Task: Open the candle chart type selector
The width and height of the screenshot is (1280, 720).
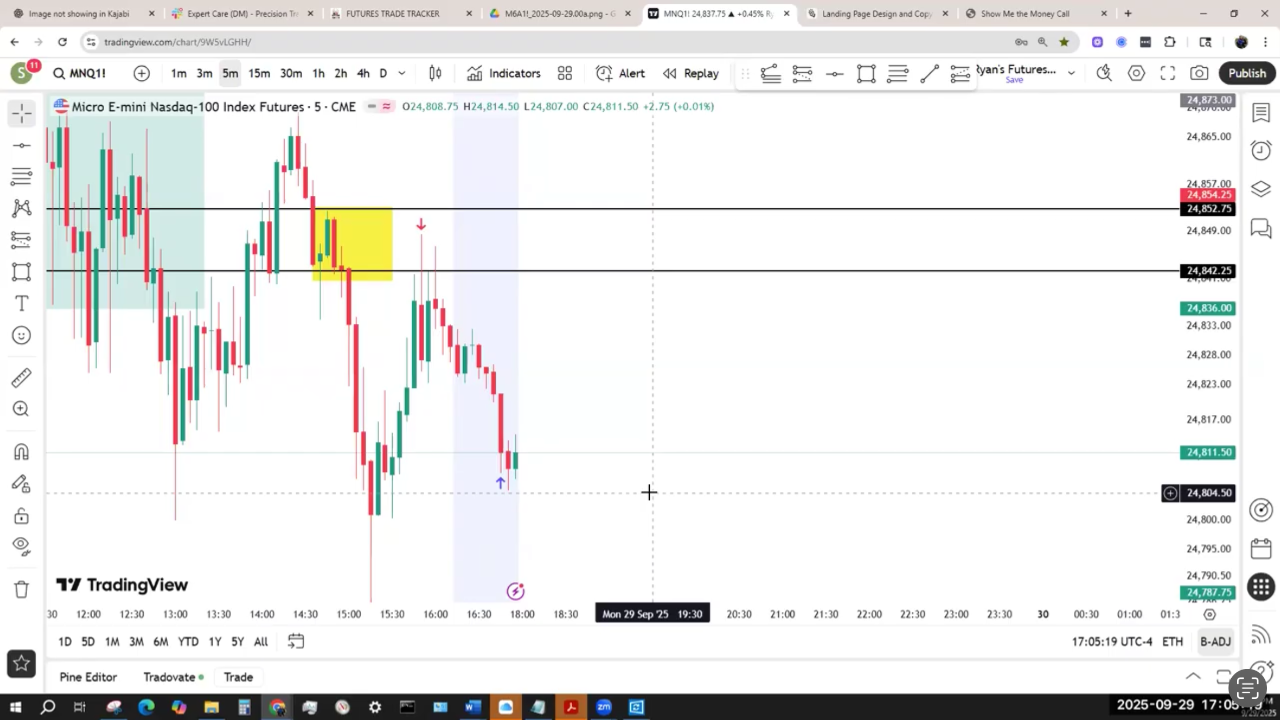Action: (435, 73)
